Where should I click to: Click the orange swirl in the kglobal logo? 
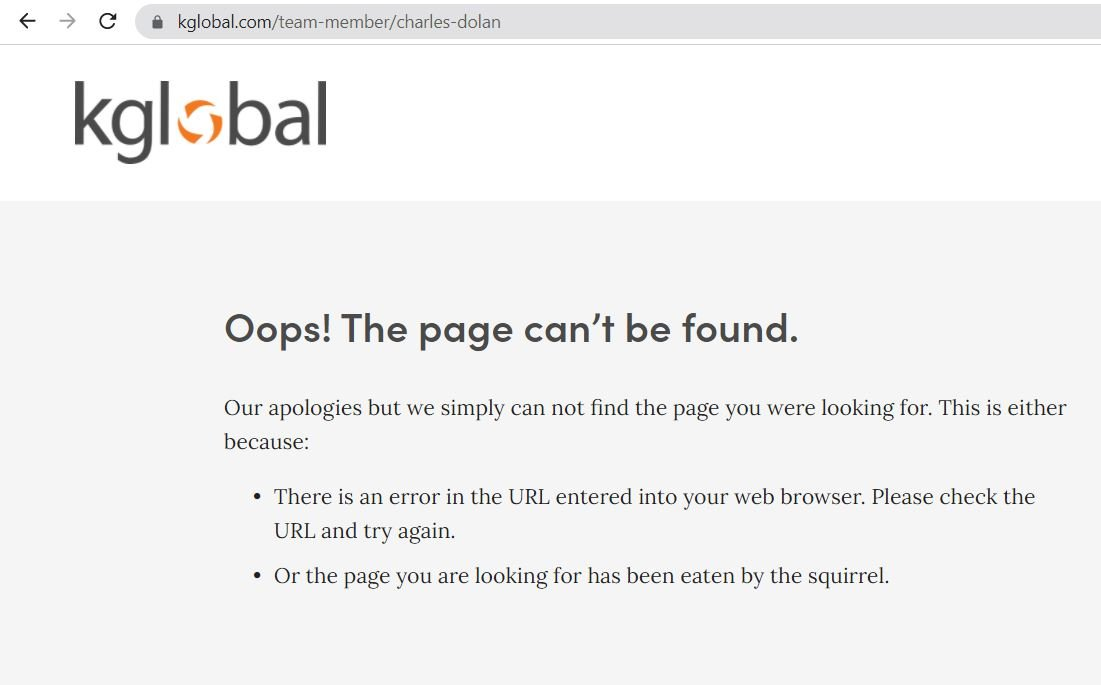coord(200,121)
